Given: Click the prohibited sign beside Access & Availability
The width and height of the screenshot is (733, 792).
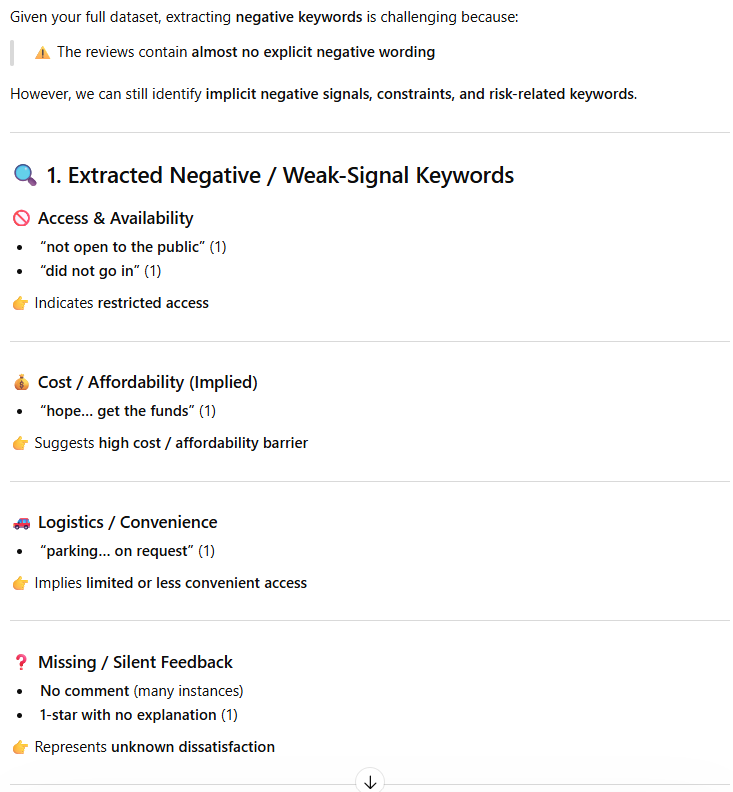Looking at the screenshot, I should tap(21, 218).
